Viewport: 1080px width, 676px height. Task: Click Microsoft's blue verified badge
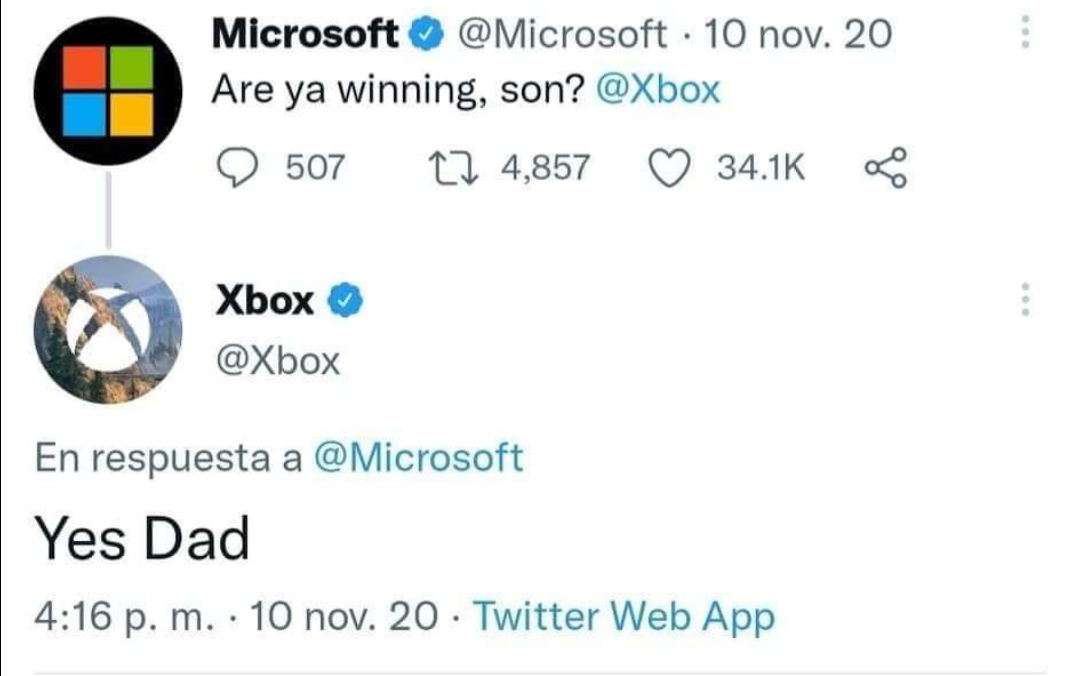pyautogui.click(x=423, y=36)
